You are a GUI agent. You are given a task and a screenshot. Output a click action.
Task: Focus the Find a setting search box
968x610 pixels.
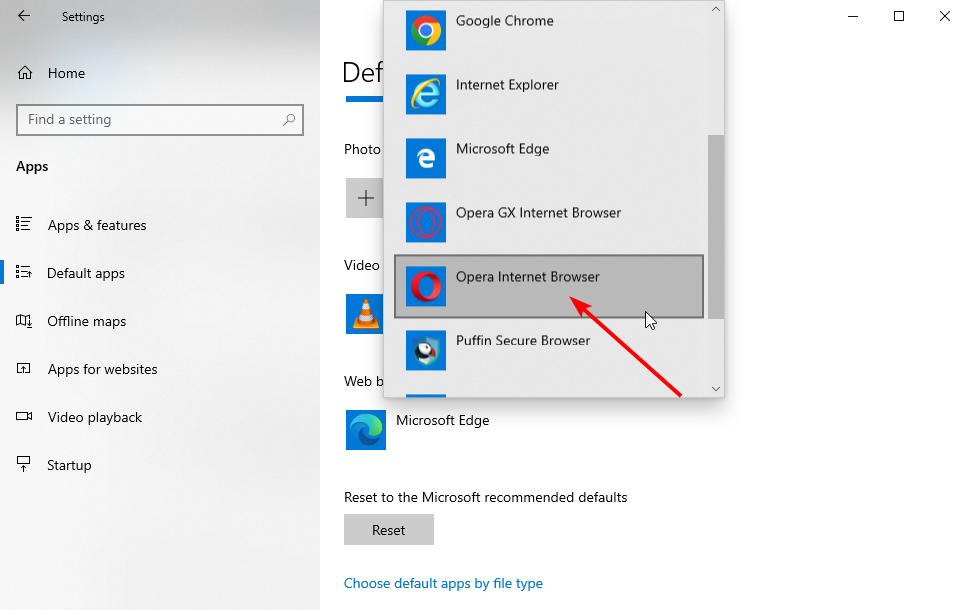pos(160,120)
